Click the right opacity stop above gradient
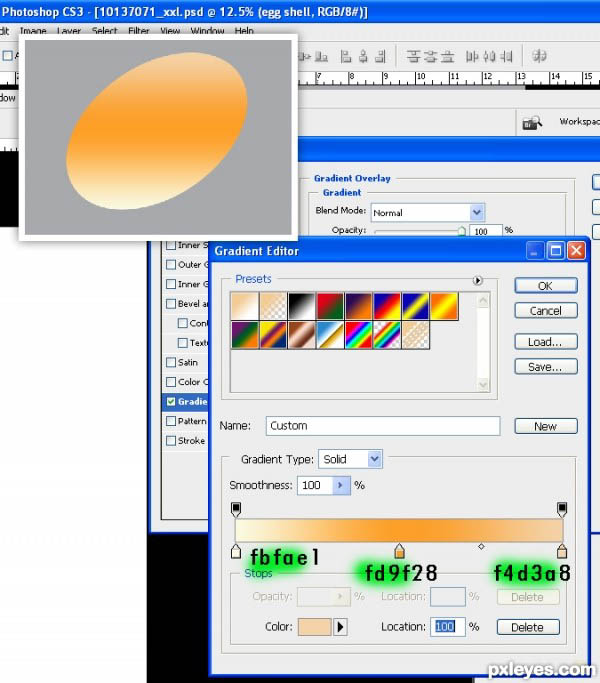Viewport: 600px width, 683px height. pyautogui.click(x=562, y=509)
